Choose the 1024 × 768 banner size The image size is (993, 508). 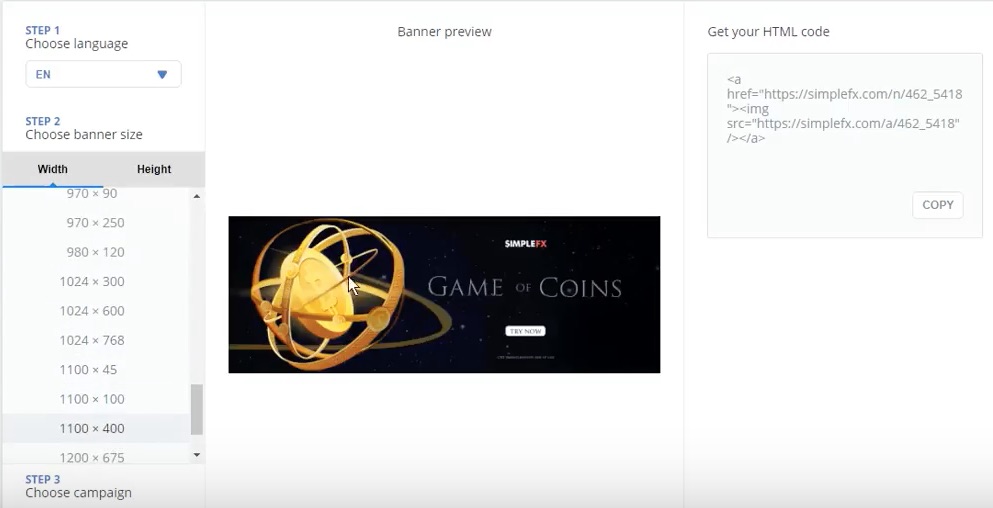[x=92, y=340]
